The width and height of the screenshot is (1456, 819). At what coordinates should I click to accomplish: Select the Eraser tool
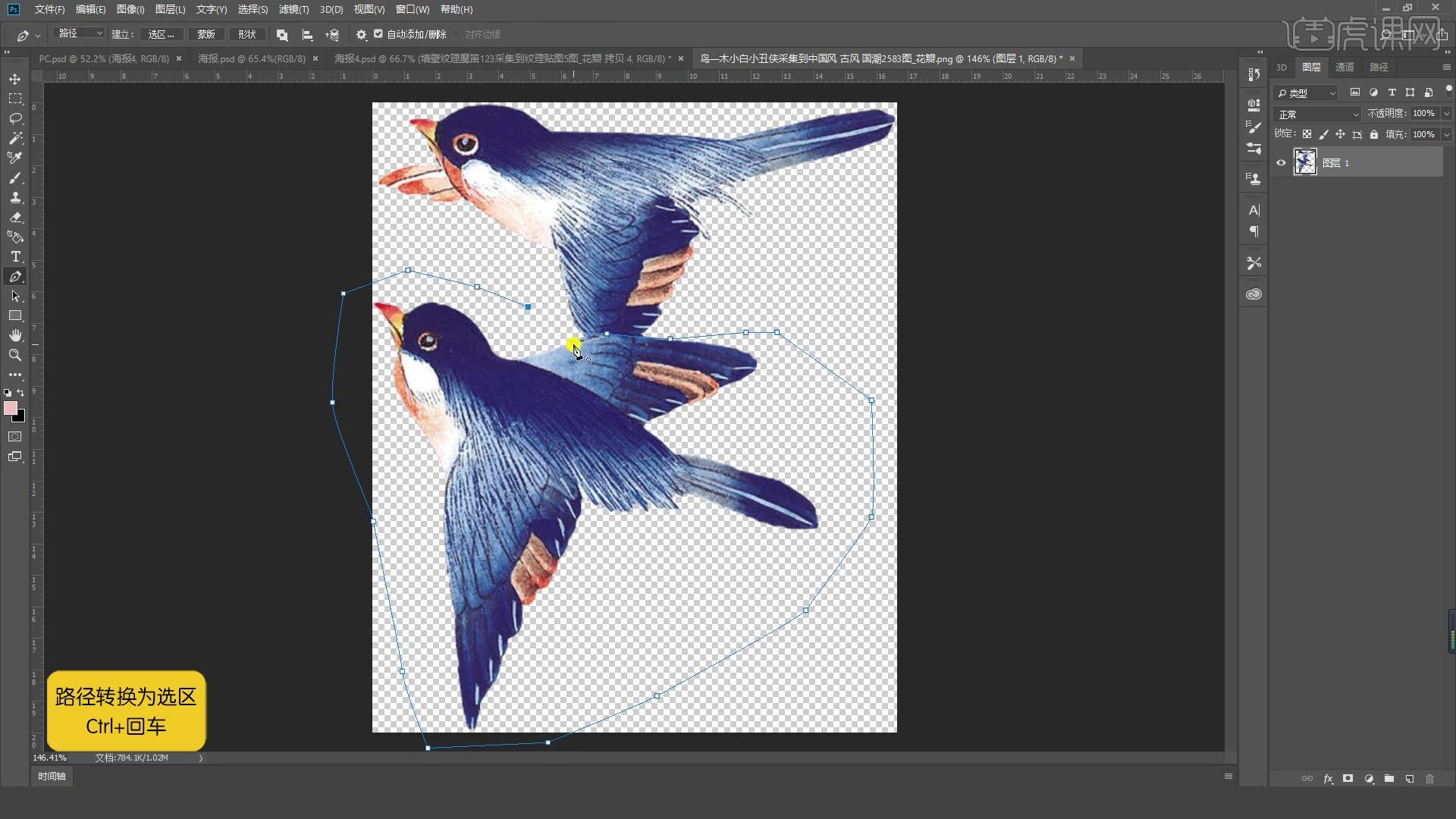(x=15, y=217)
